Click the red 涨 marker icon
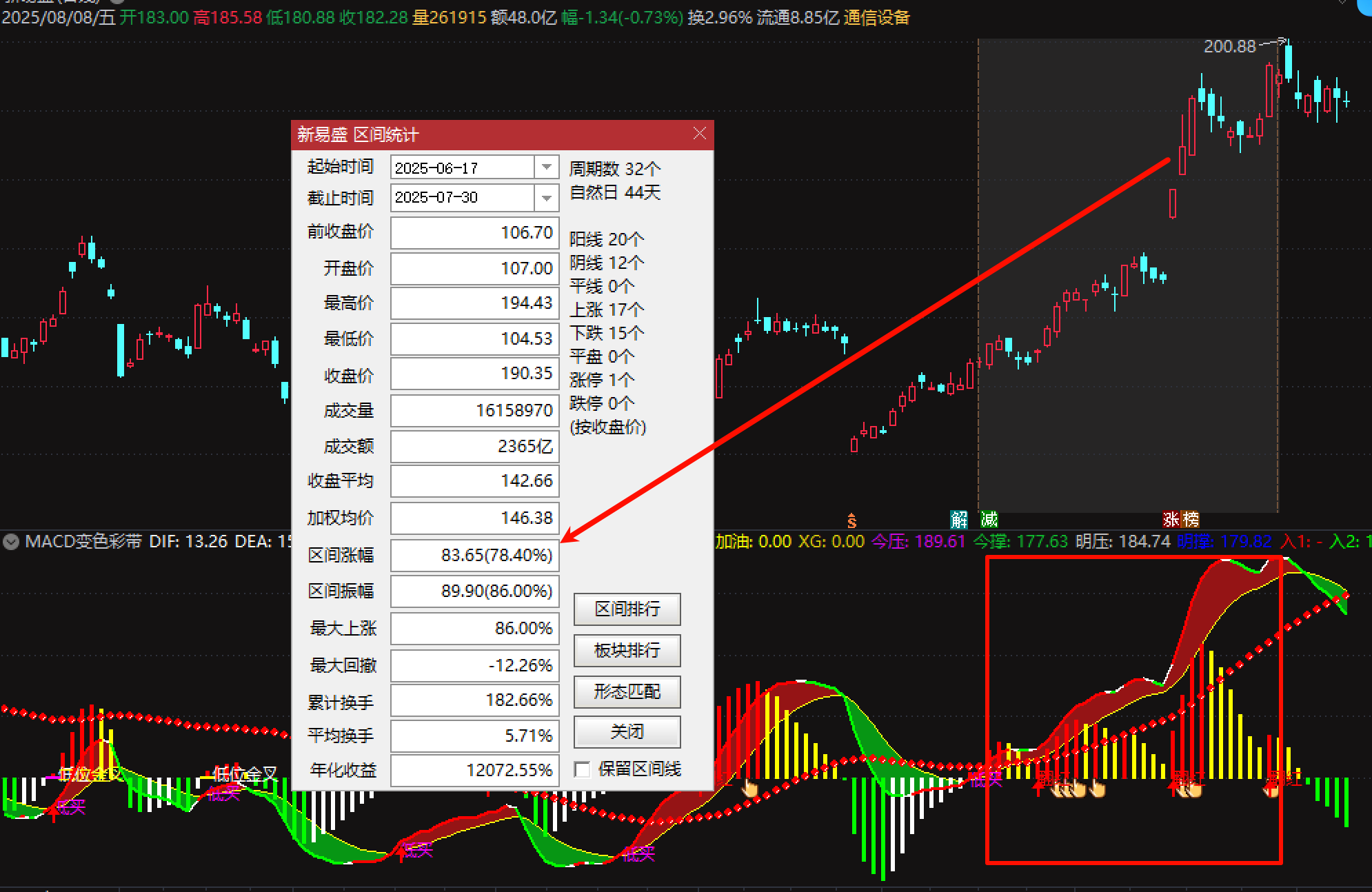The width and height of the screenshot is (1372, 892). 1171,519
